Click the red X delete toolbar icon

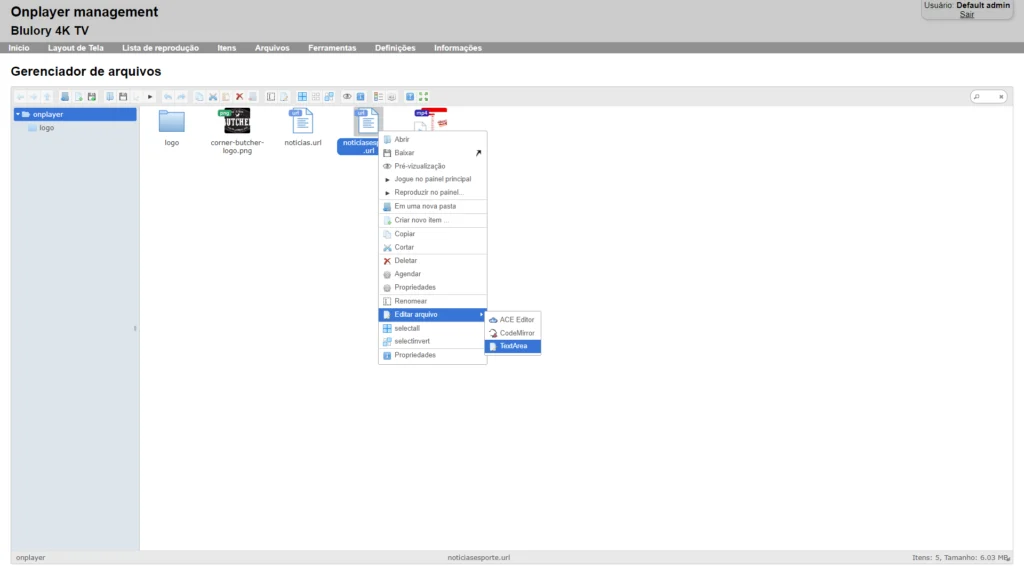pyautogui.click(x=240, y=97)
